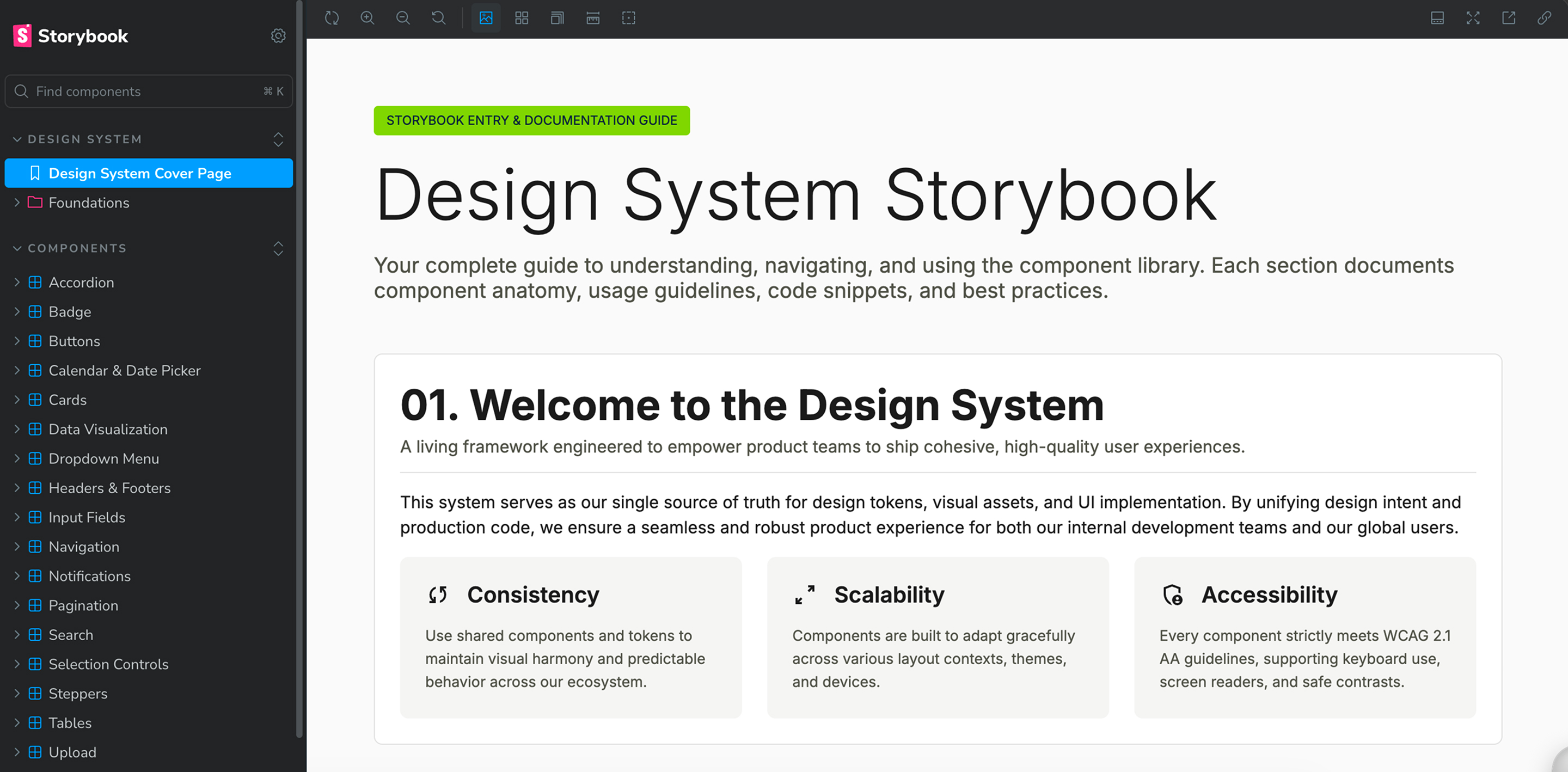The height and width of the screenshot is (772, 1568).
Task: Zoom out using the toolbar magnifier
Action: click(403, 17)
